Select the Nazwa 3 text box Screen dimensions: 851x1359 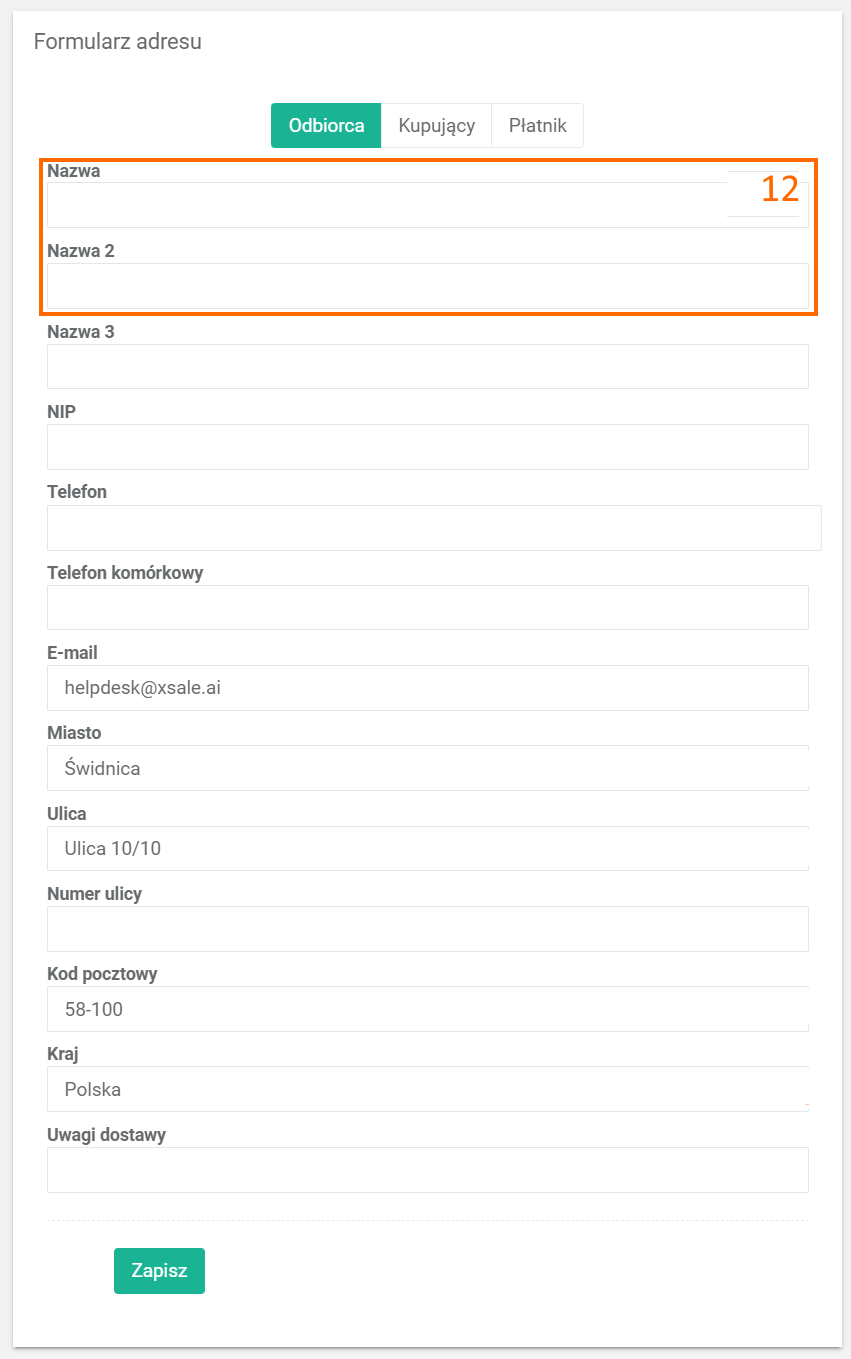pos(427,366)
